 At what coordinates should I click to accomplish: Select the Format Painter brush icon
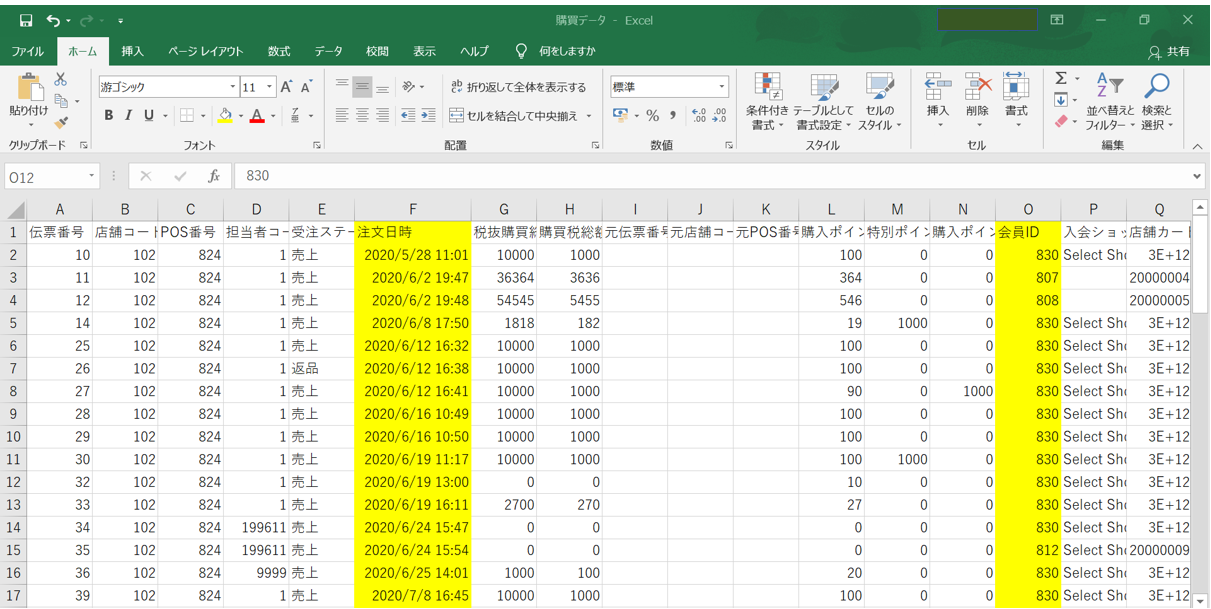(61, 123)
